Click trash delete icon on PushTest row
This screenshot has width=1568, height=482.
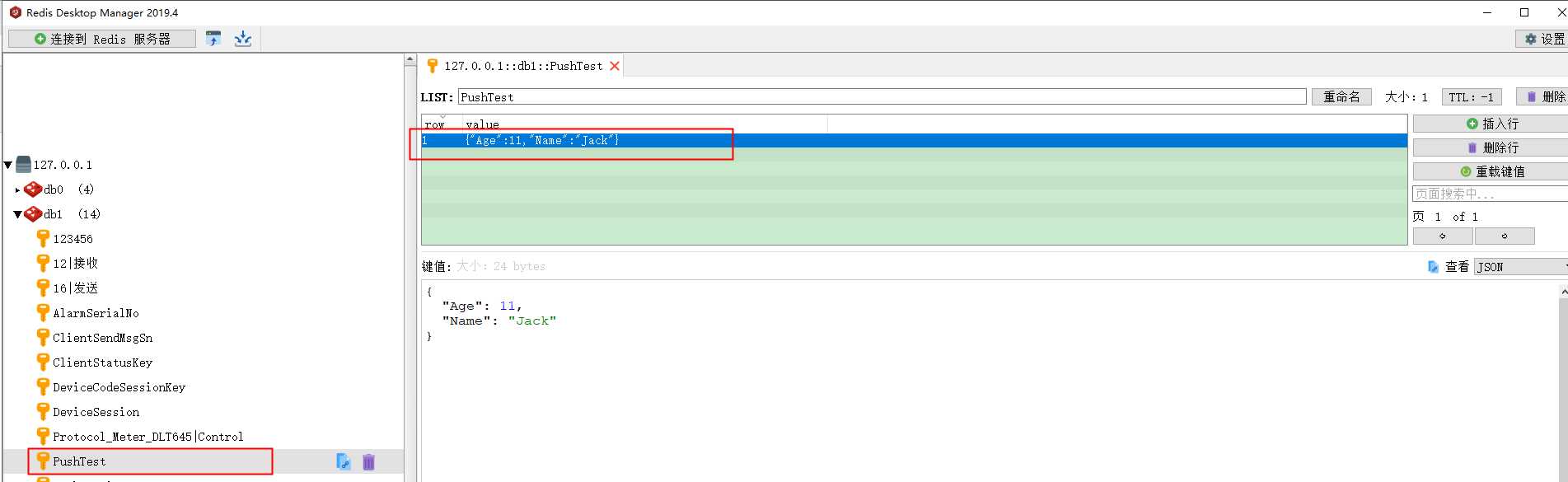click(368, 462)
